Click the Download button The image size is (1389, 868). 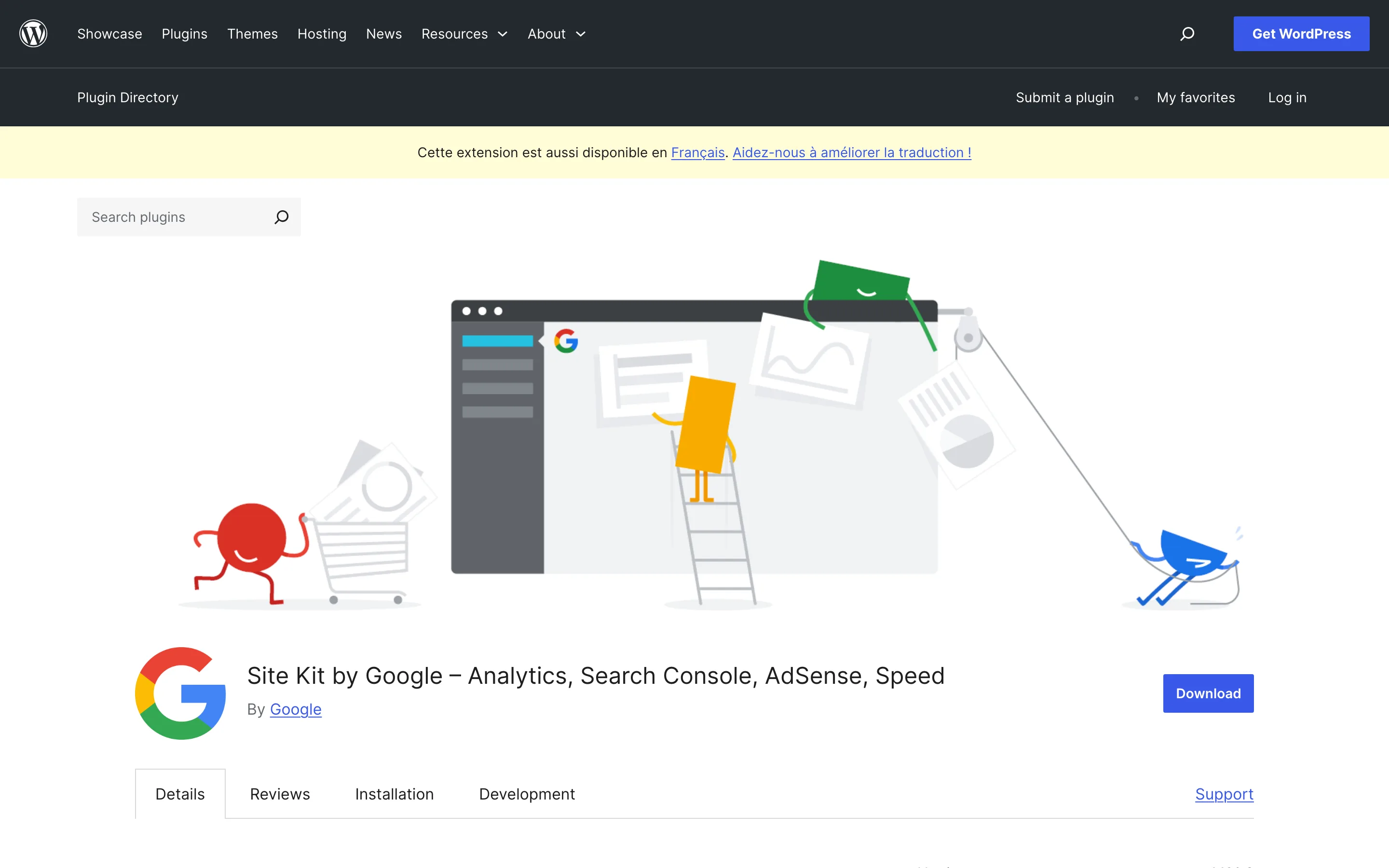coord(1208,693)
